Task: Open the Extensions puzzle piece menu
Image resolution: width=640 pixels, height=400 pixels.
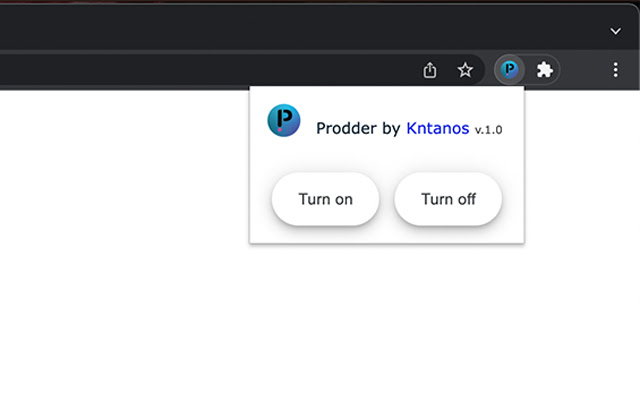Action: (545, 70)
